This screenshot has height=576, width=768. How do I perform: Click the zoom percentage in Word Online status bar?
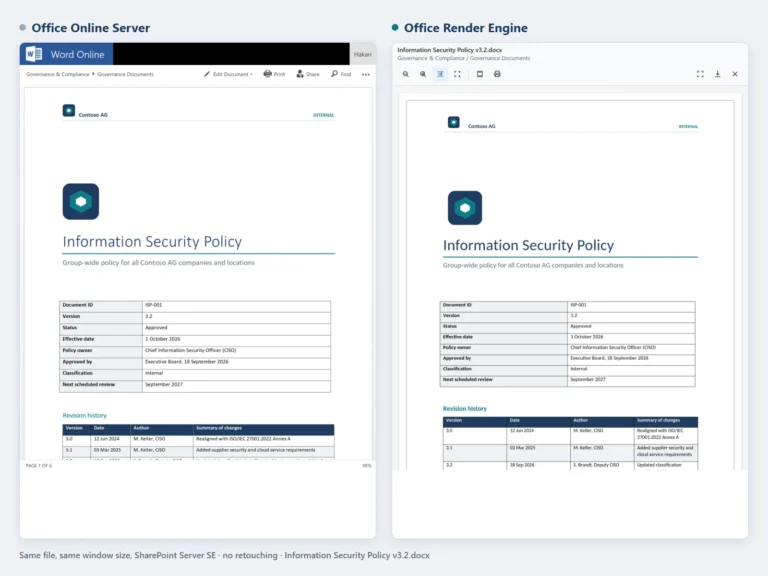[x=366, y=466]
